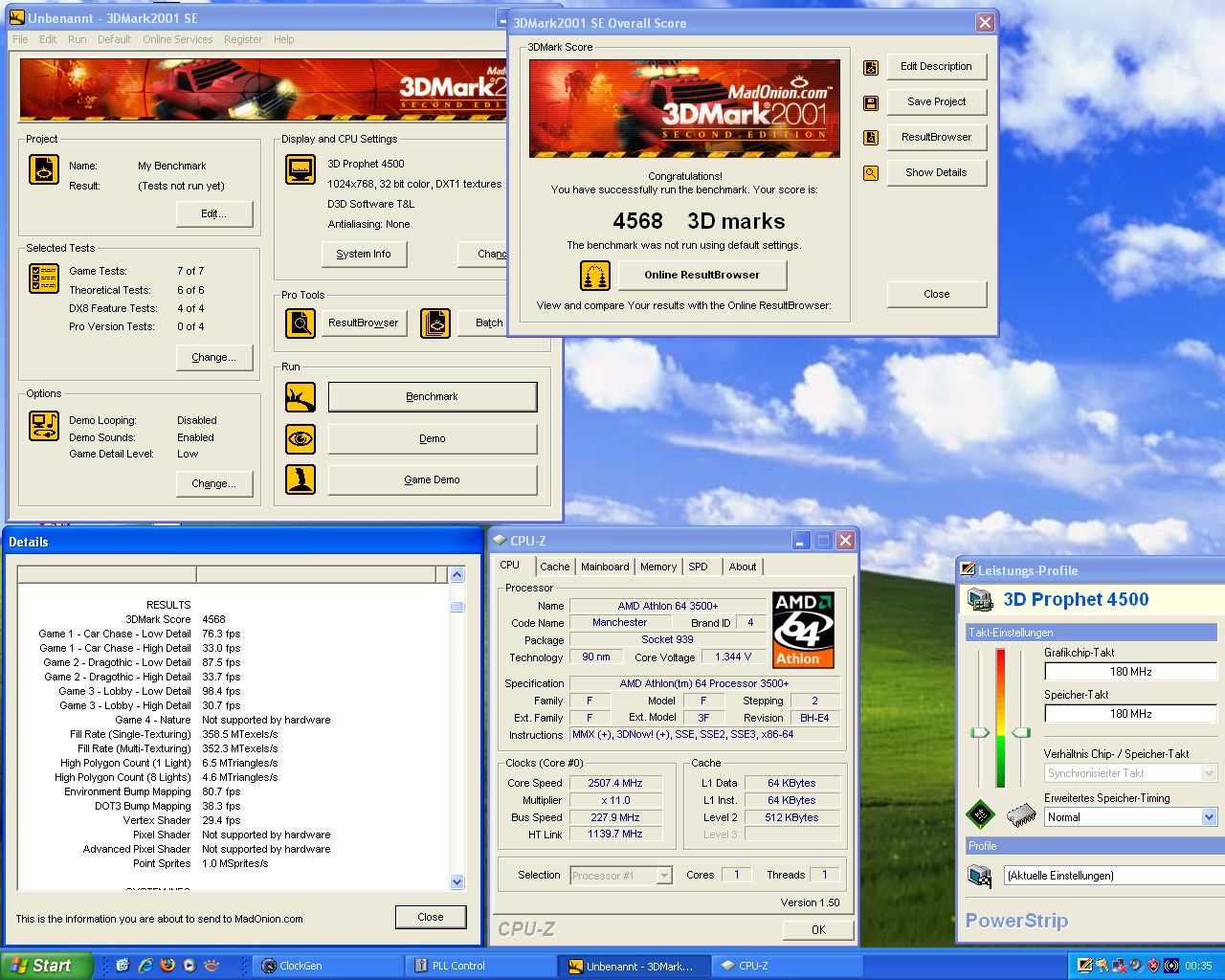The height and width of the screenshot is (980, 1225).
Task: Click OK button in CPU-Z
Action: click(818, 929)
